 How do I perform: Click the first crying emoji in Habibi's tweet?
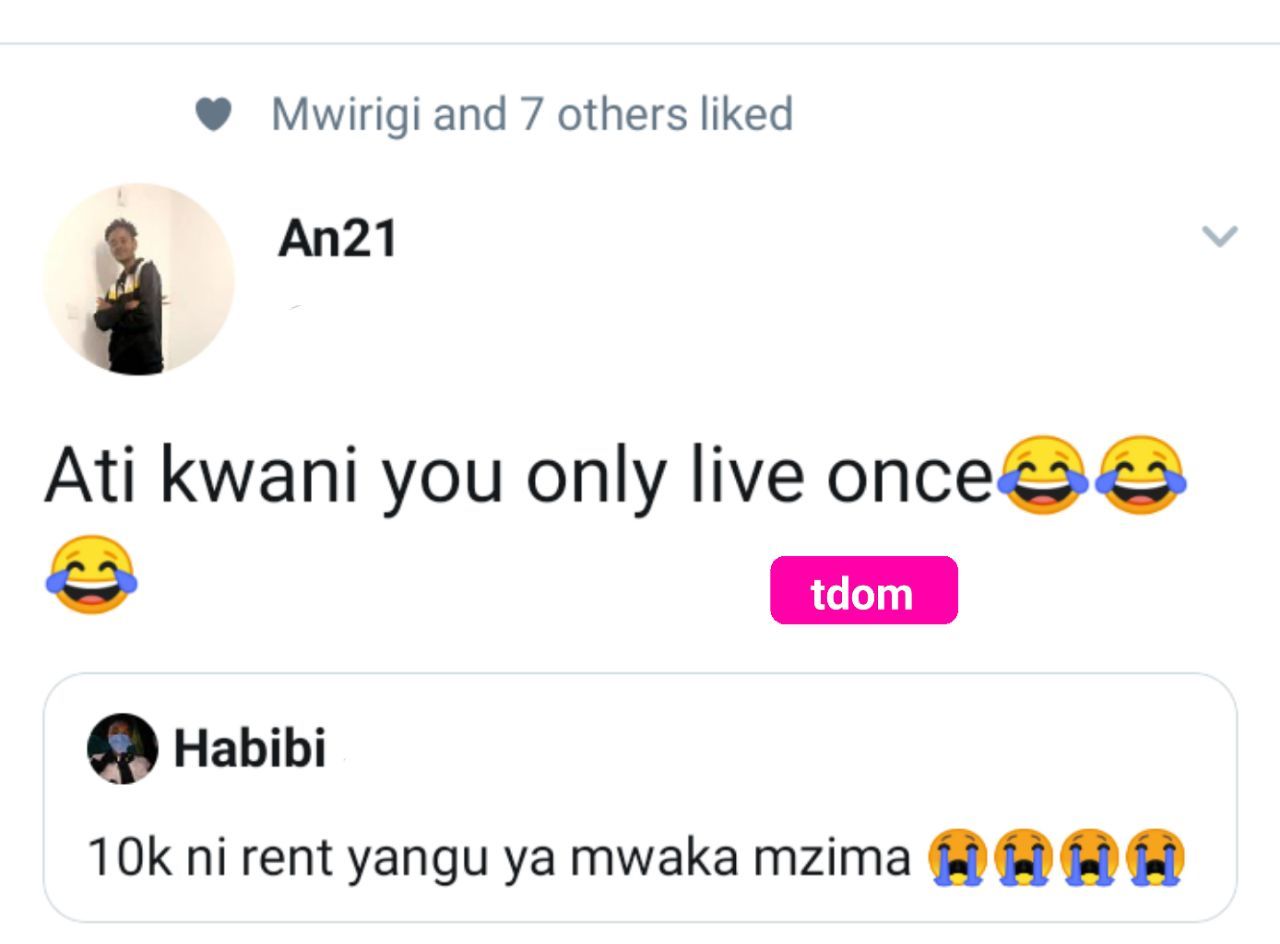(957, 858)
